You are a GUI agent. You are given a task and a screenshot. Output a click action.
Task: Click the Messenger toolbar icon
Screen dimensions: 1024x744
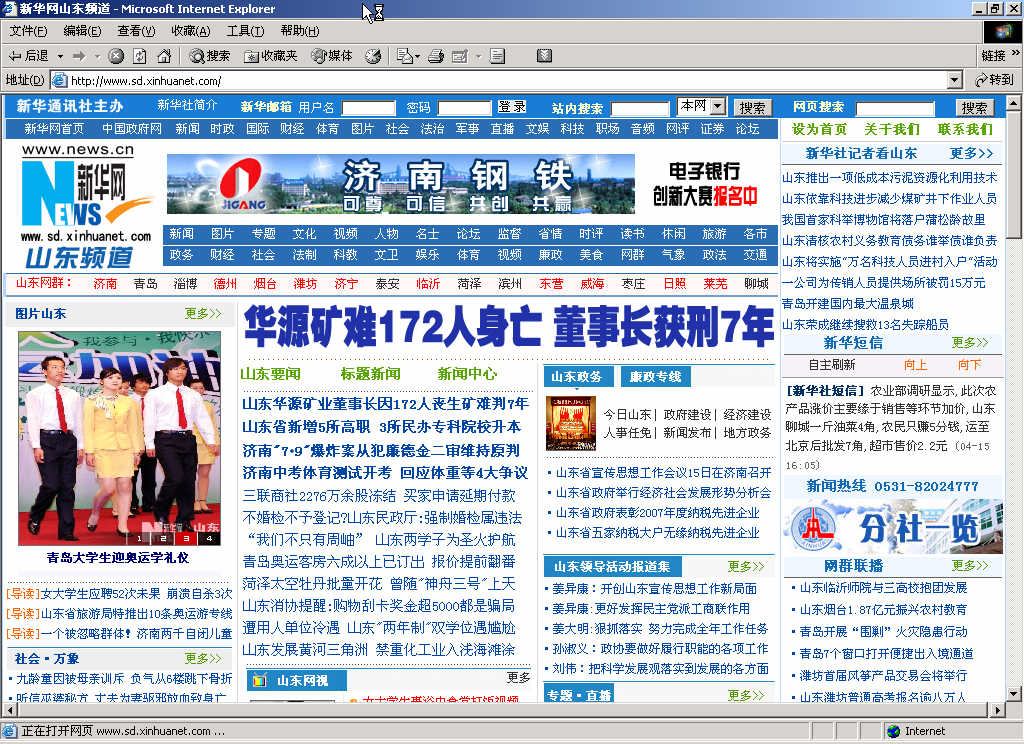pyautogui.click(x=544, y=56)
